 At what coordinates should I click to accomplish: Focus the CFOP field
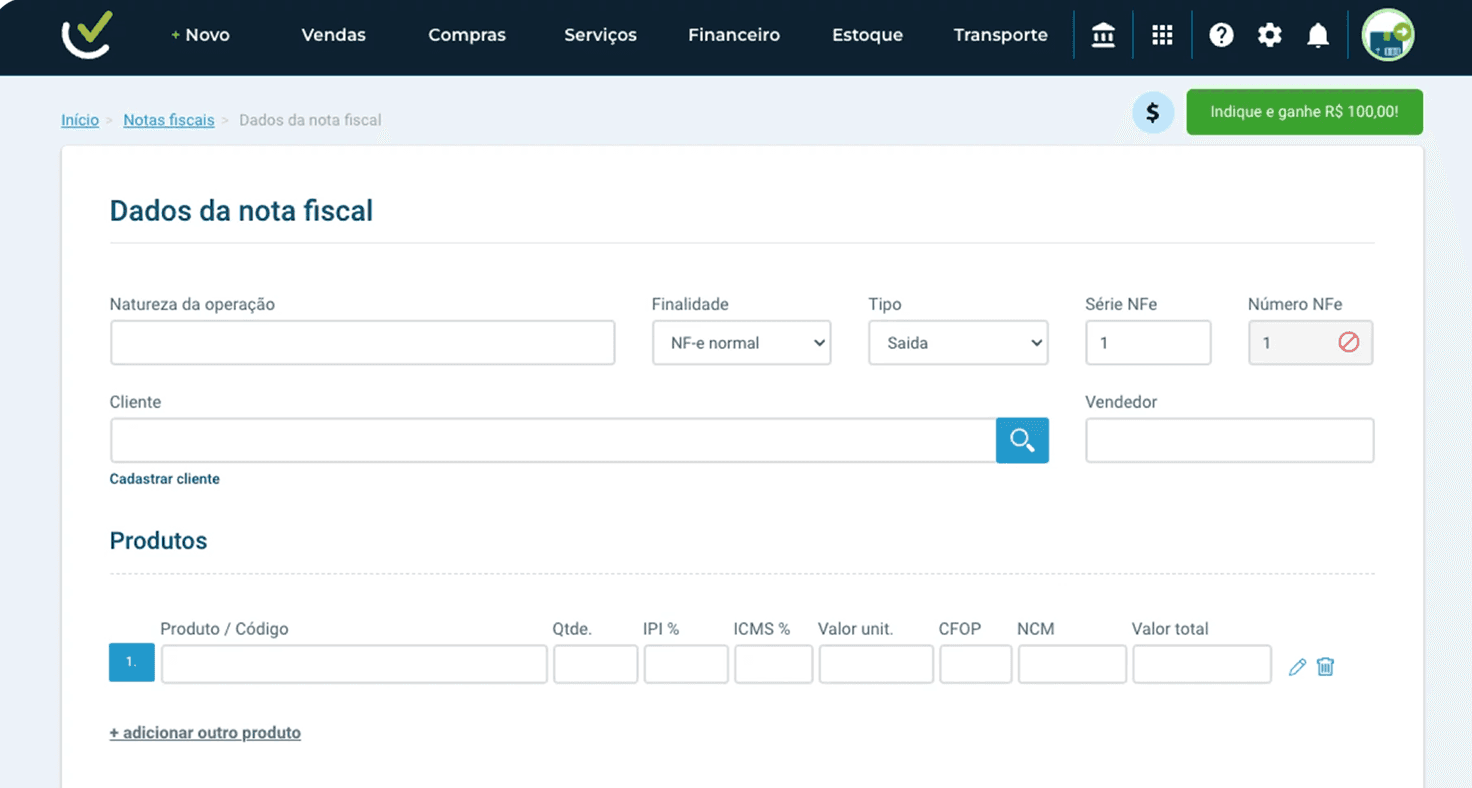click(976, 664)
